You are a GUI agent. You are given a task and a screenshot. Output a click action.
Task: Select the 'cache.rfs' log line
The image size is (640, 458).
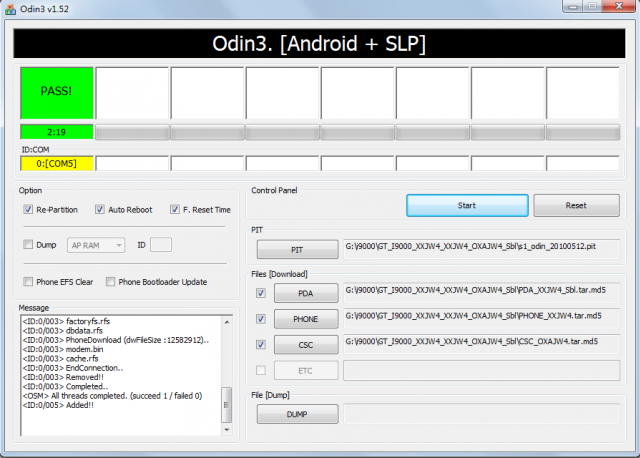point(60,358)
